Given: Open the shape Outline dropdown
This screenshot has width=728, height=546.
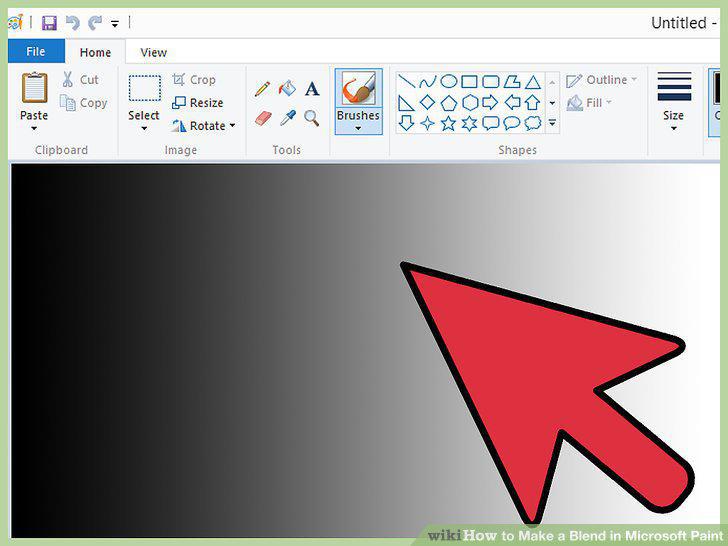Looking at the screenshot, I should 602,80.
